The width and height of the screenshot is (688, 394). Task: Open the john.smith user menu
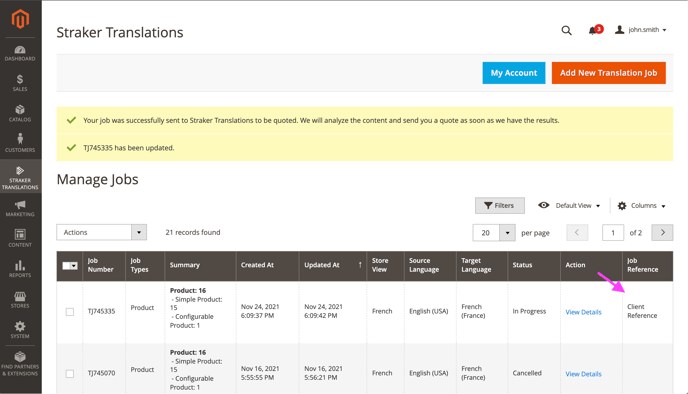point(641,30)
